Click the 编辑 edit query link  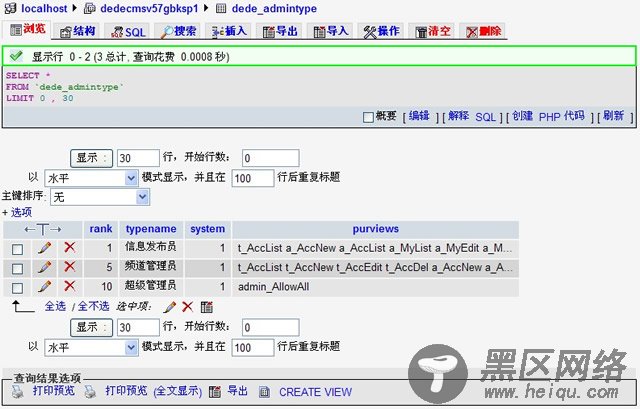419,116
